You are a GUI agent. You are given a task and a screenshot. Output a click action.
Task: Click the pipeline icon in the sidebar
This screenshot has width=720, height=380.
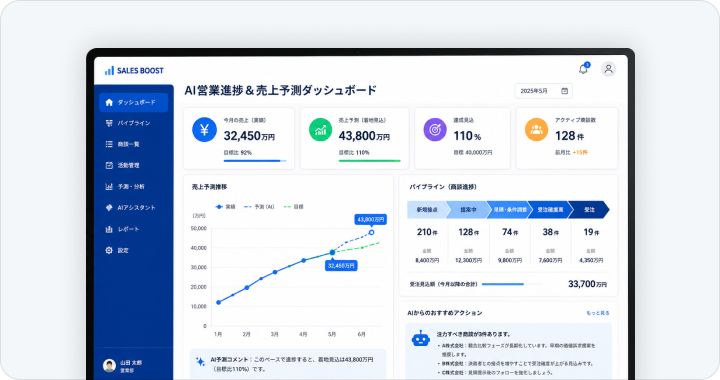[x=109, y=123]
